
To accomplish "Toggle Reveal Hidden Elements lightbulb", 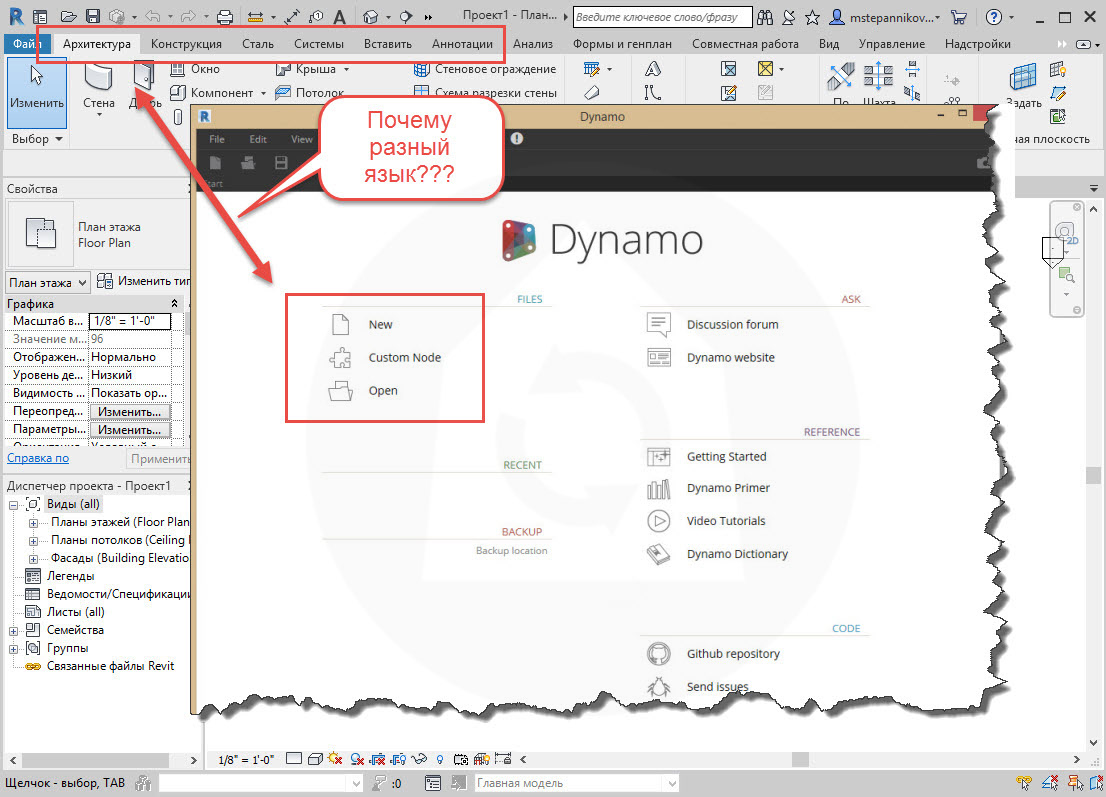I will pos(440,759).
